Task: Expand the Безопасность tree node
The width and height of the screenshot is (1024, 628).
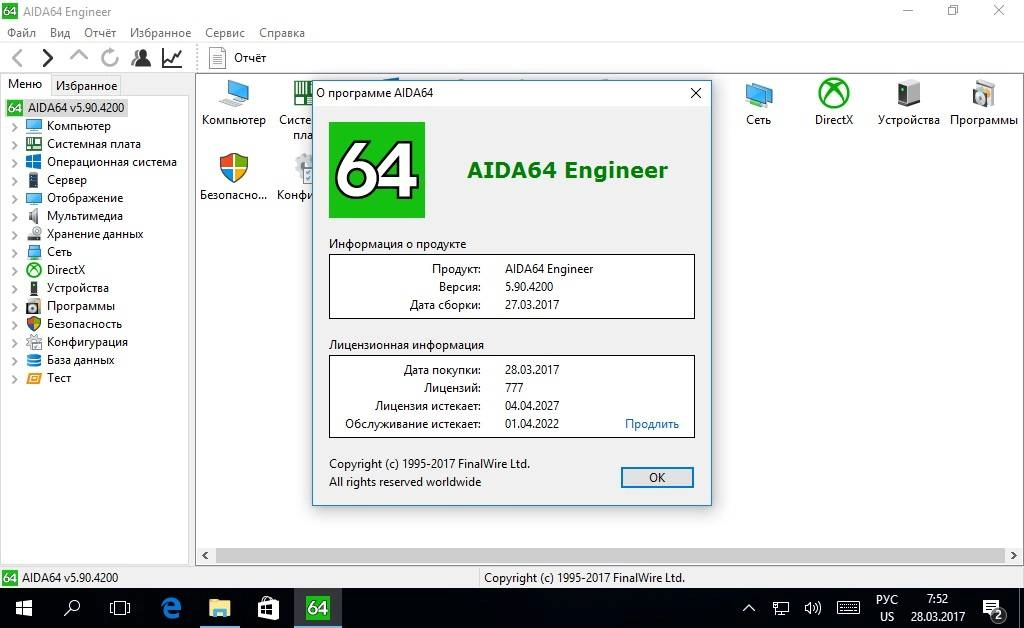Action: pyautogui.click(x=14, y=324)
